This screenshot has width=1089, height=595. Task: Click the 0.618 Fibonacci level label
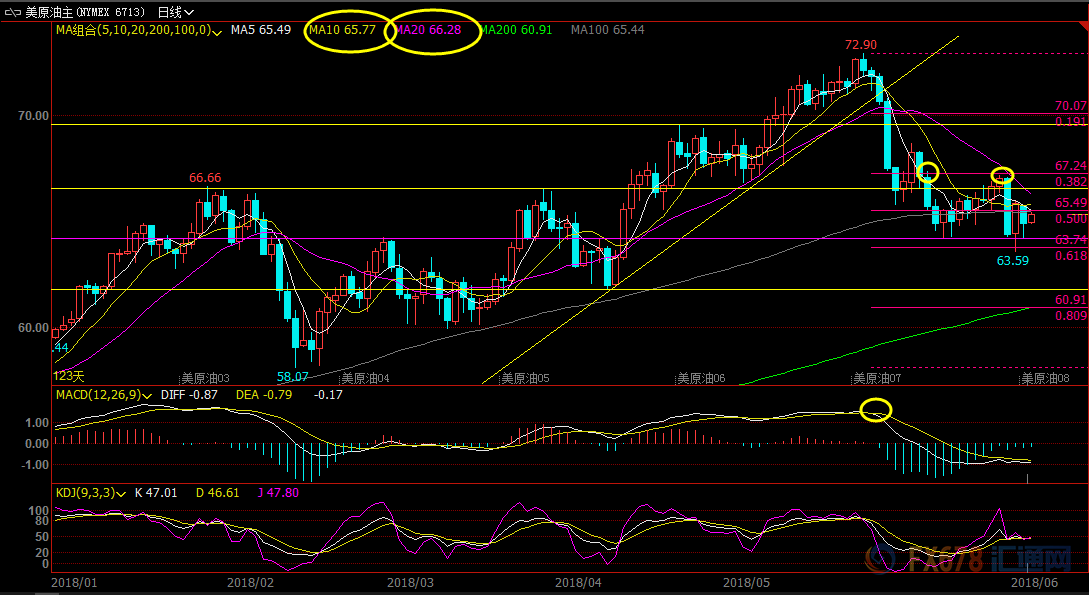coord(1070,256)
